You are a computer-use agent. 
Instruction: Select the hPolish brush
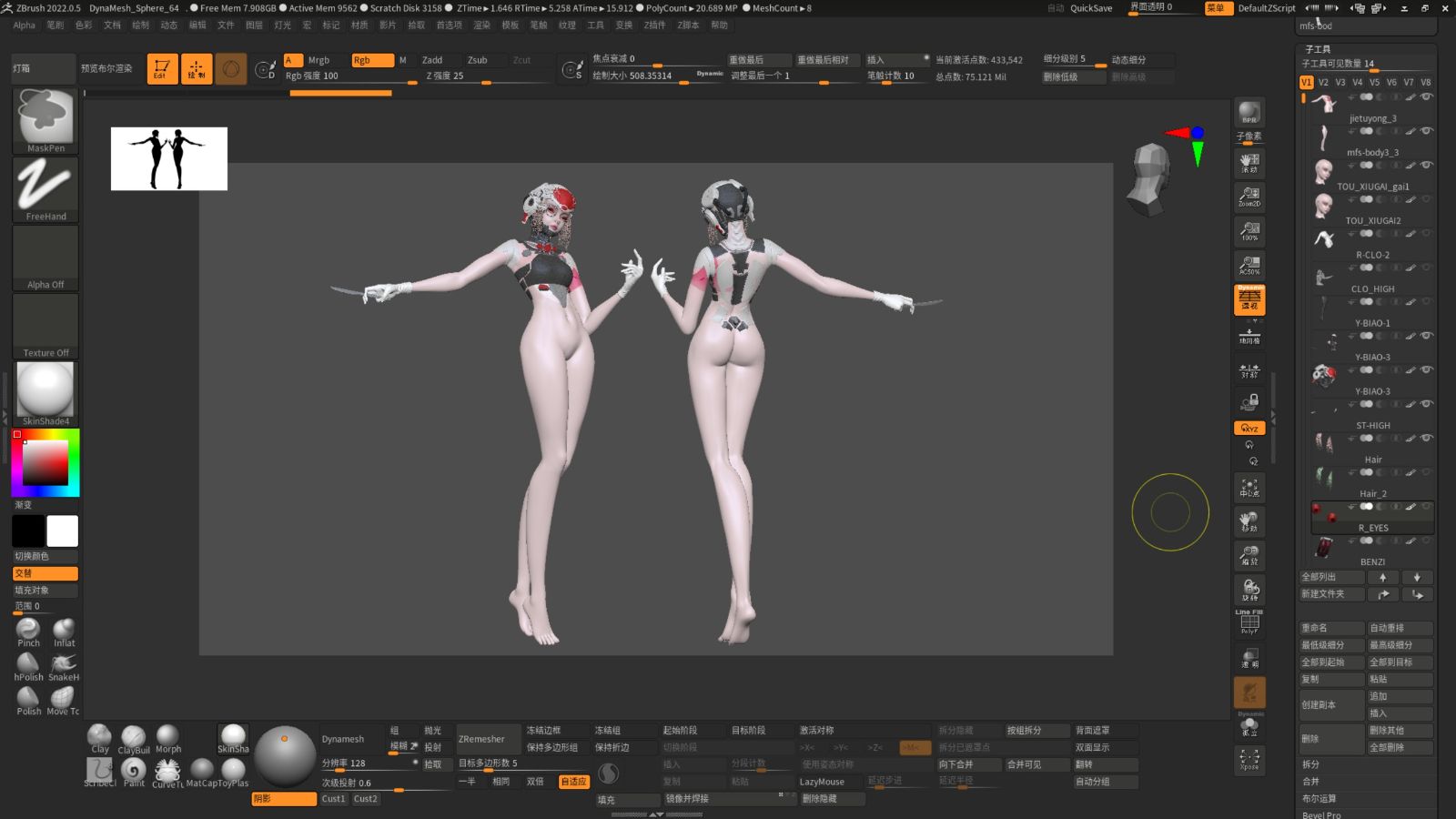tap(29, 667)
